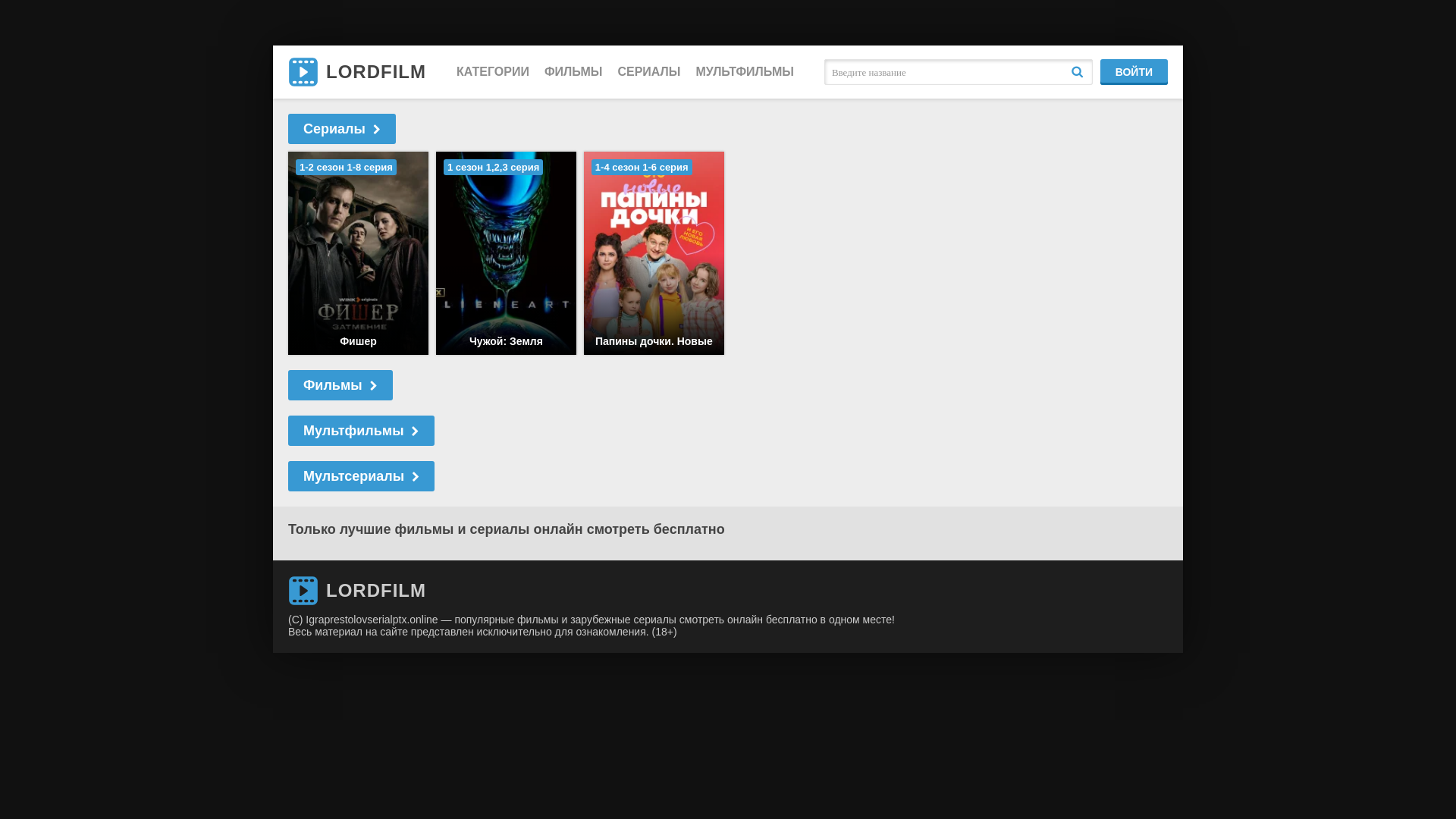Open the КАТЕГОРИИ menu

point(493,72)
